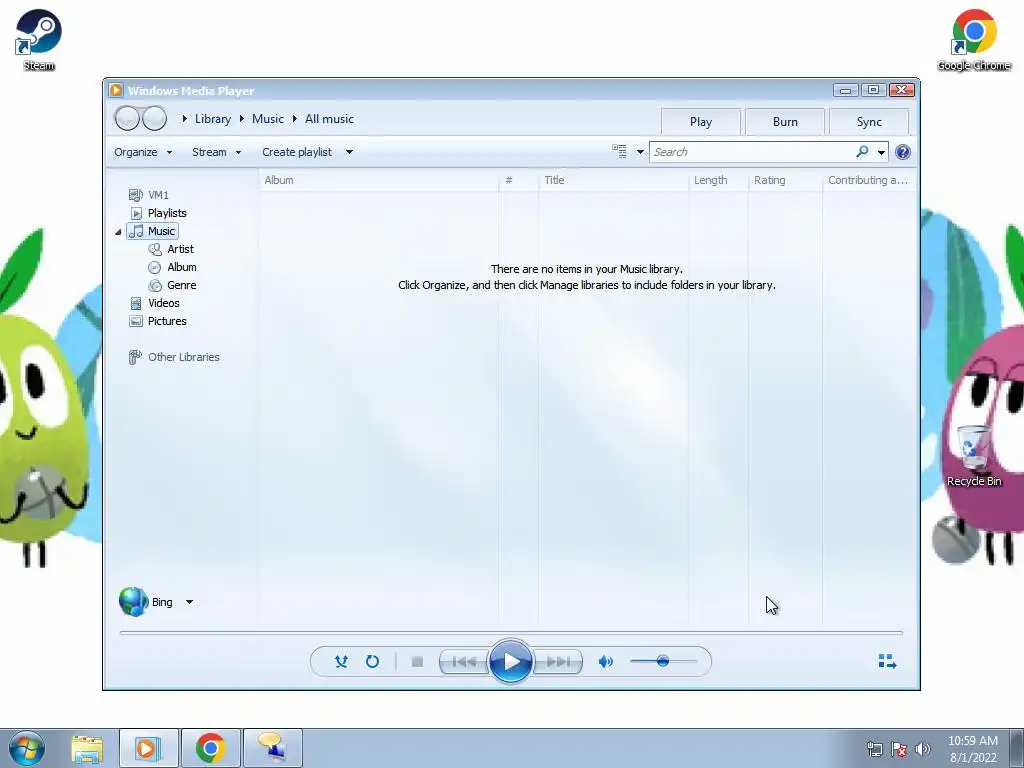Switch to Now Playing view icon
The height and width of the screenshot is (768, 1024).
(887, 662)
